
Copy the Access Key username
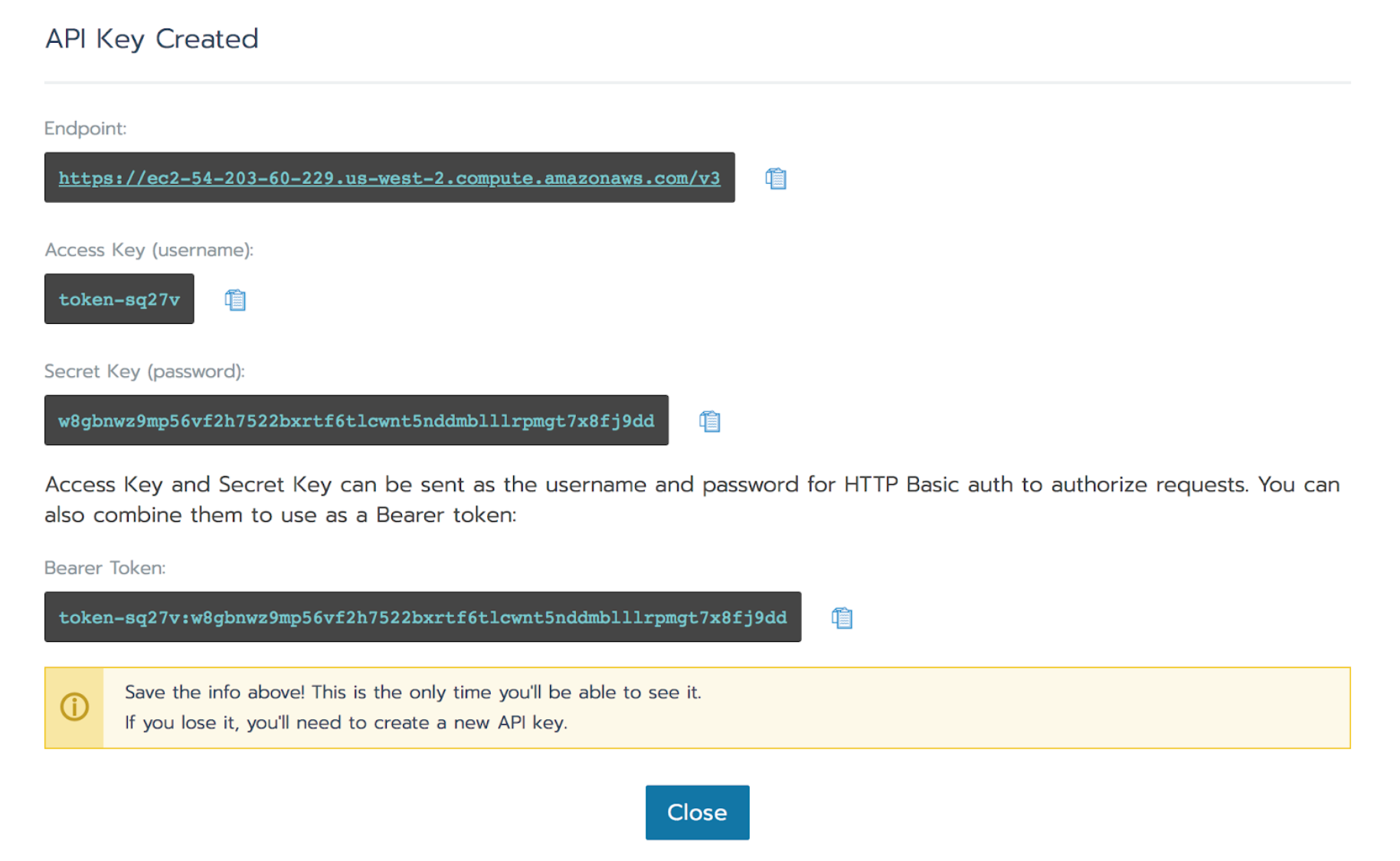point(235,300)
